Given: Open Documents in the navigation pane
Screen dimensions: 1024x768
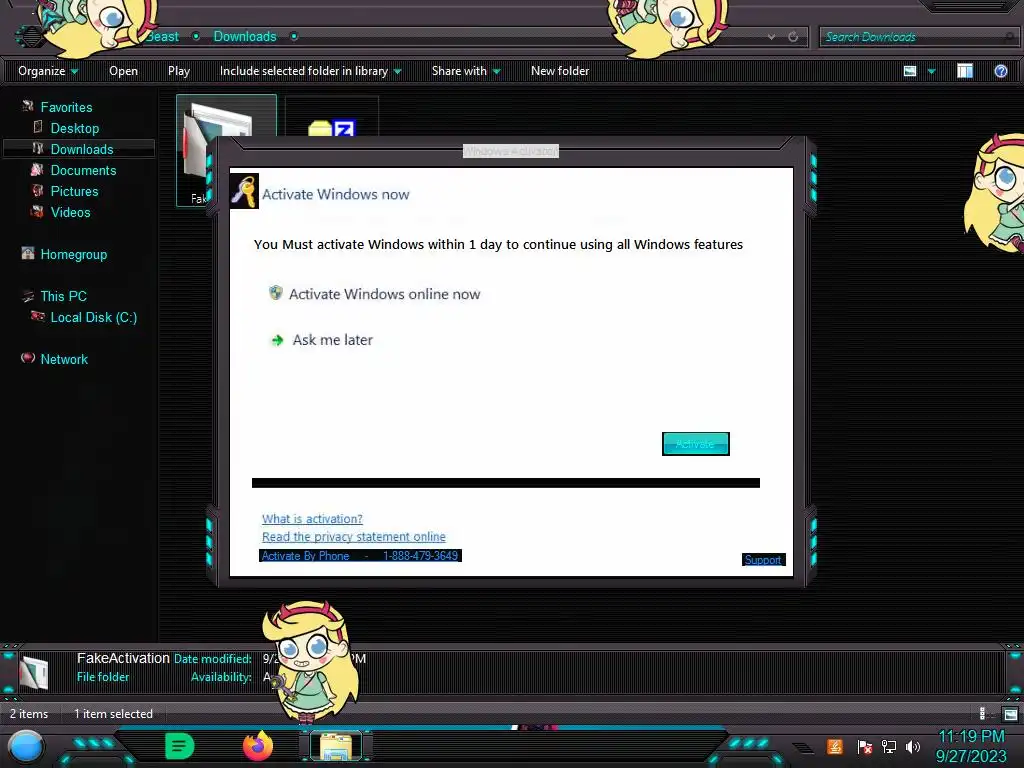Looking at the screenshot, I should (x=83, y=170).
